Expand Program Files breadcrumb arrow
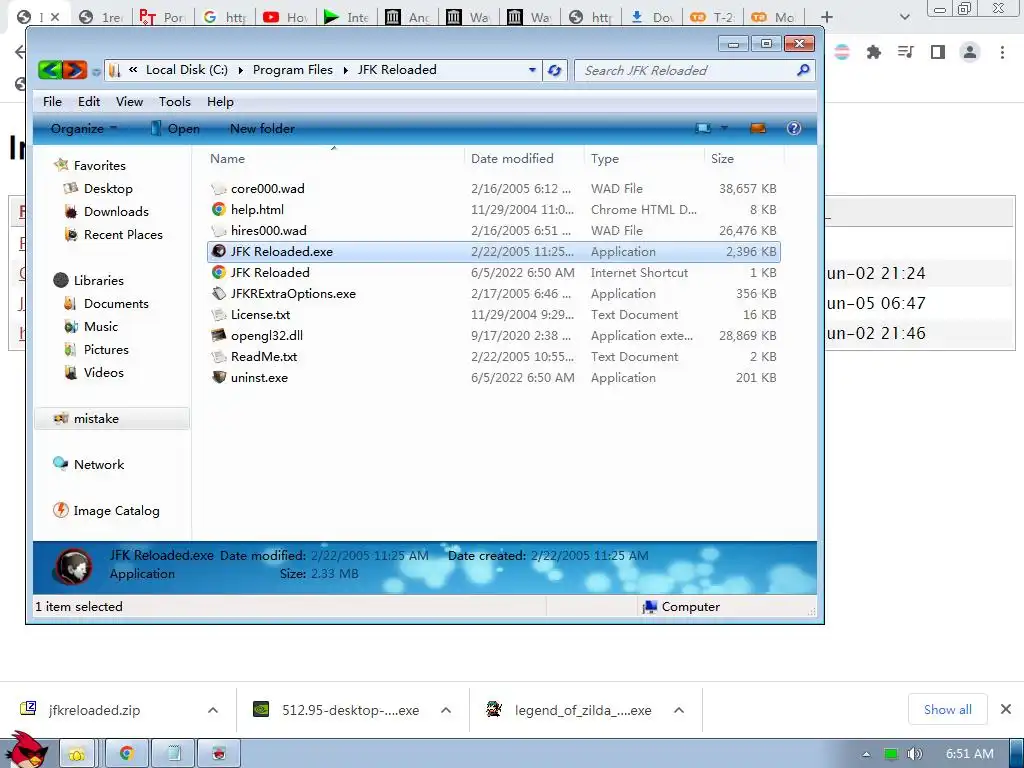The height and width of the screenshot is (768, 1024). click(x=345, y=70)
